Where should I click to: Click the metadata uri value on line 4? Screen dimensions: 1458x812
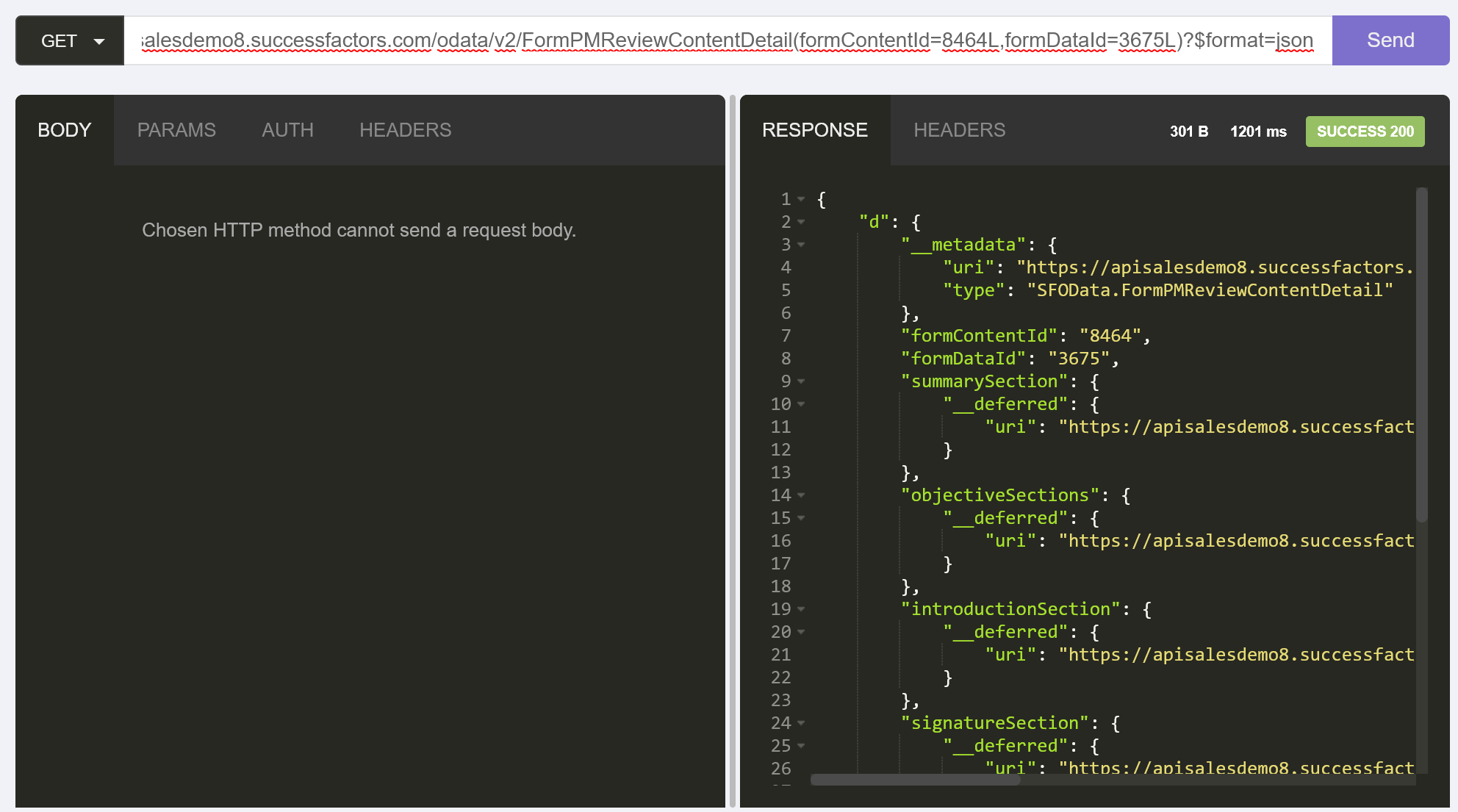click(1215, 267)
